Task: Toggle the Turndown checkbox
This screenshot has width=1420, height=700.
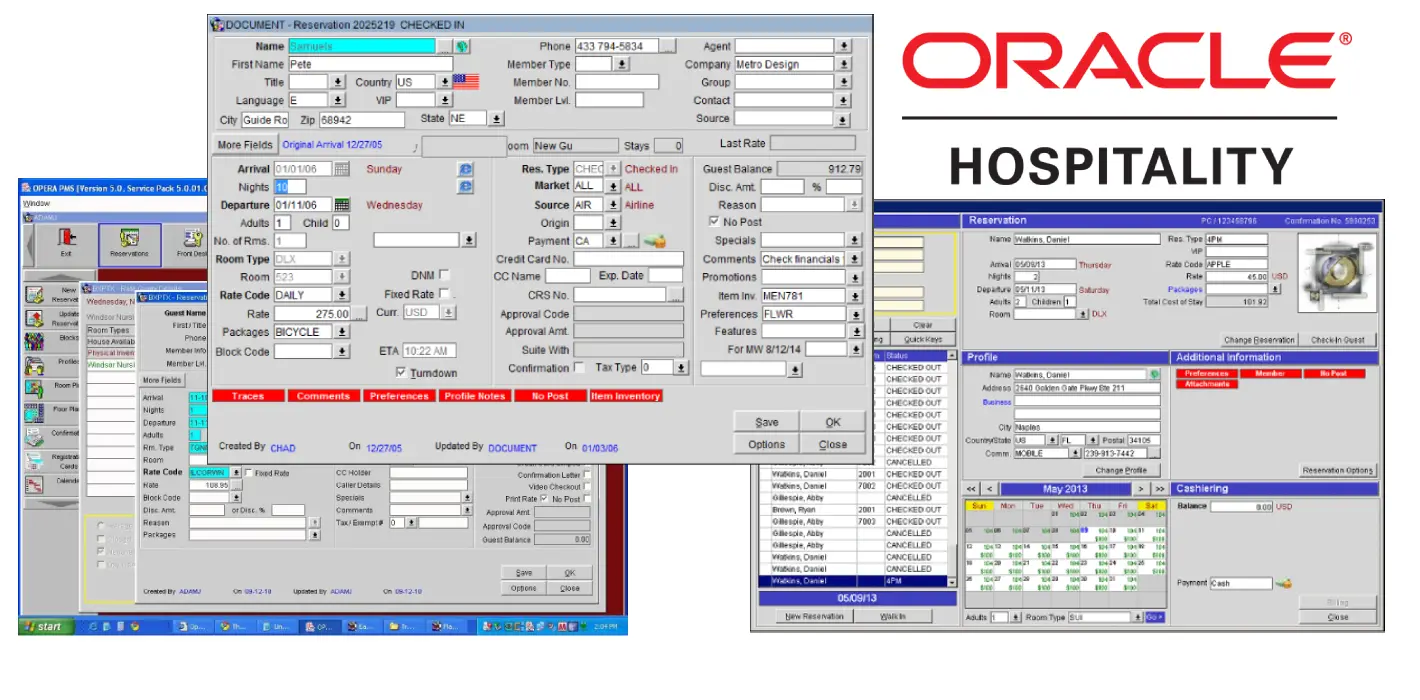Action: 401,373
